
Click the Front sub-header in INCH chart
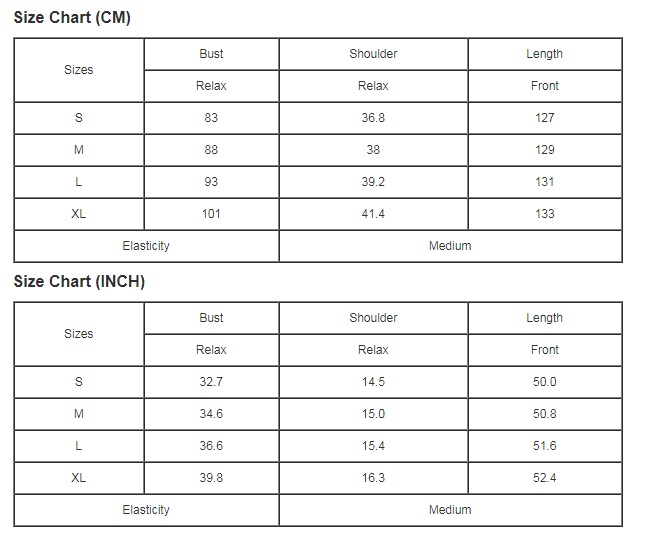(544, 350)
